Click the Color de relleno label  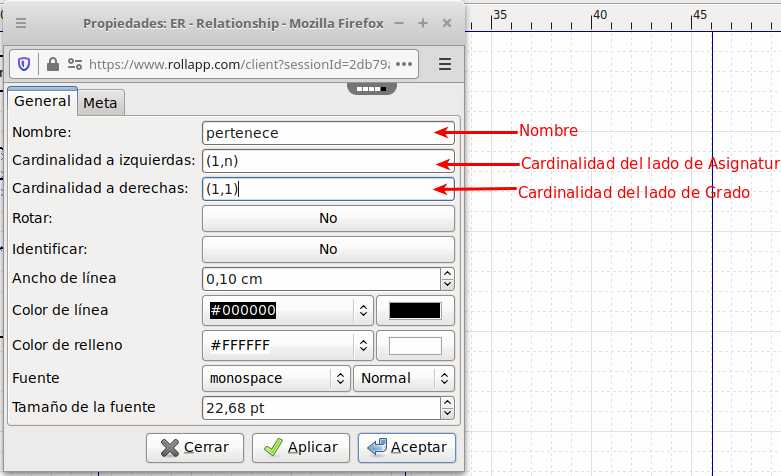(x=67, y=345)
